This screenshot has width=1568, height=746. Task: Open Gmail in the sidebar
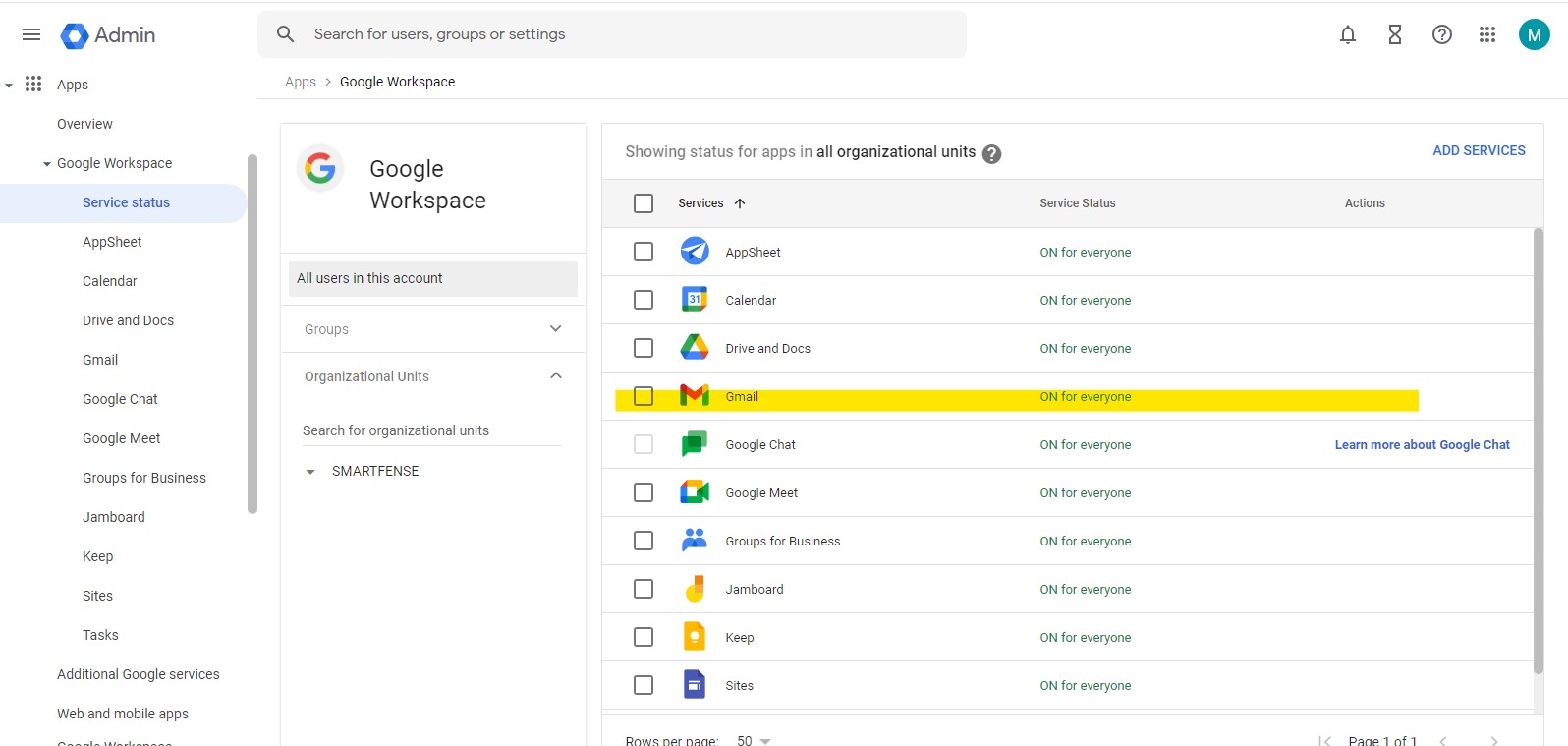pos(100,360)
